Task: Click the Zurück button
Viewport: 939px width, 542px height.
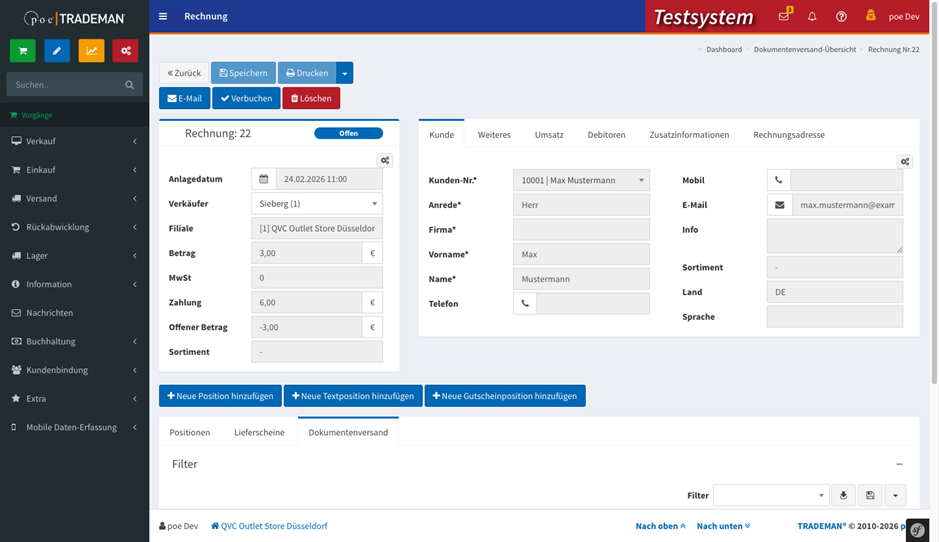Action: click(x=184, y=73)
